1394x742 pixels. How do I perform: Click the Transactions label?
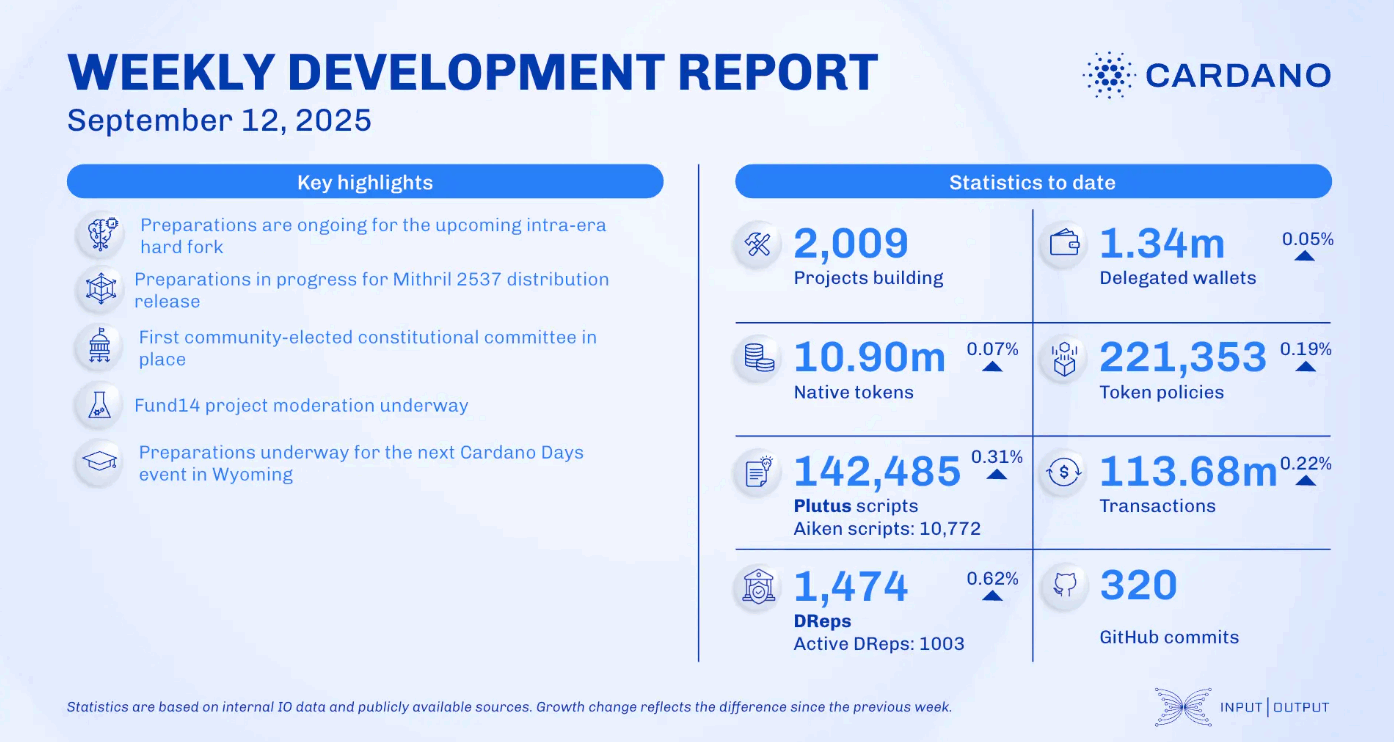pyautogui.click(x=1158, y=506)
